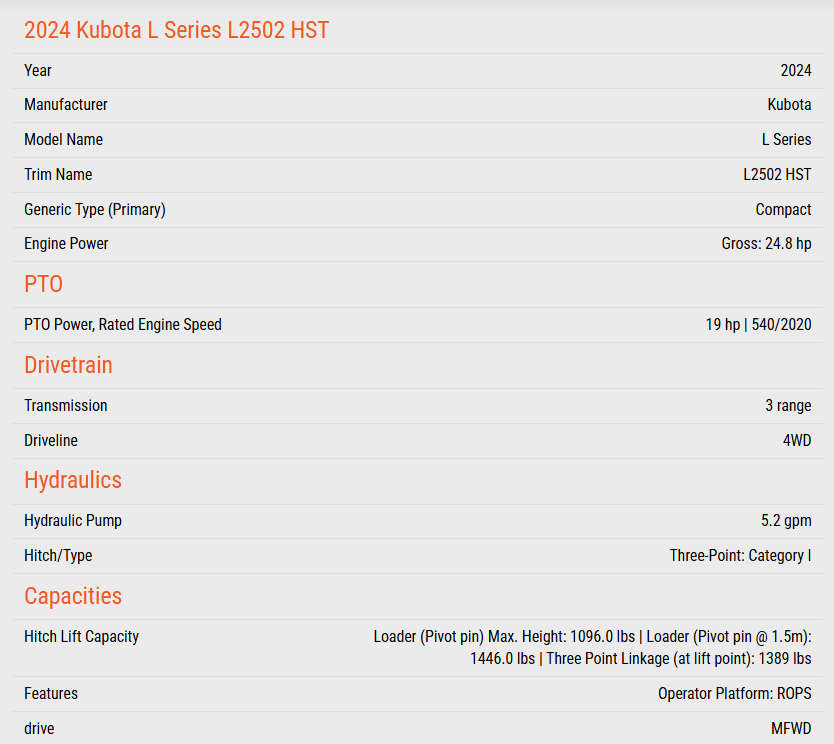Screen dimensions: 834x744
Task: Select the PTO section heading
Action: point(43,284)
